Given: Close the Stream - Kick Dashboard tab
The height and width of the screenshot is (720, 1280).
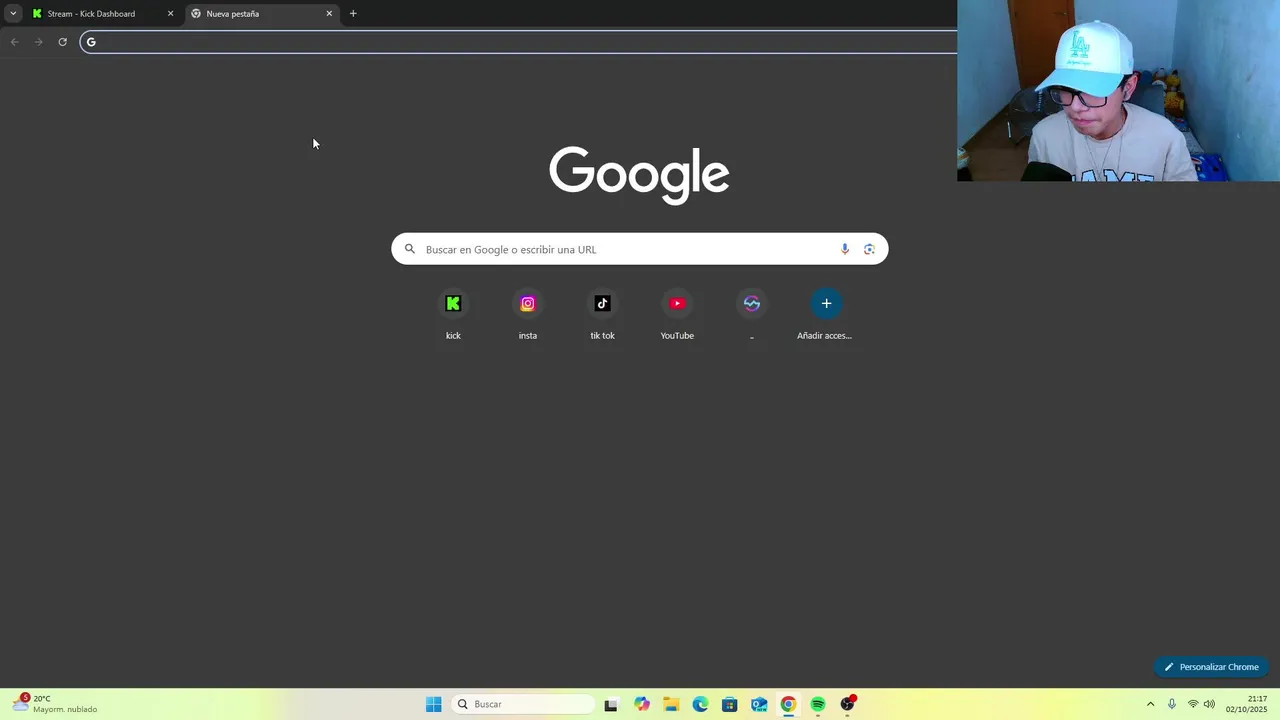Looking at the screenshot, I should [x=170, y=14].
